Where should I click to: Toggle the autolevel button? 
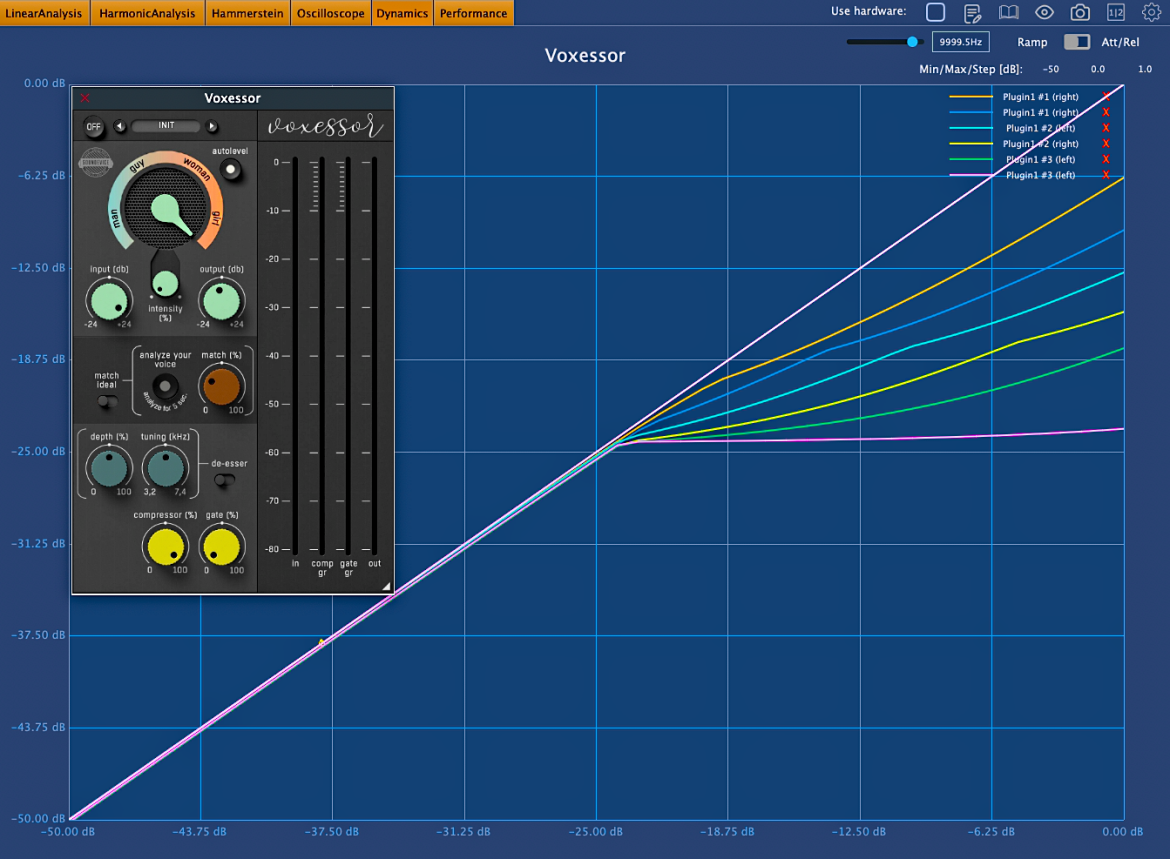(x=231, y=169)
